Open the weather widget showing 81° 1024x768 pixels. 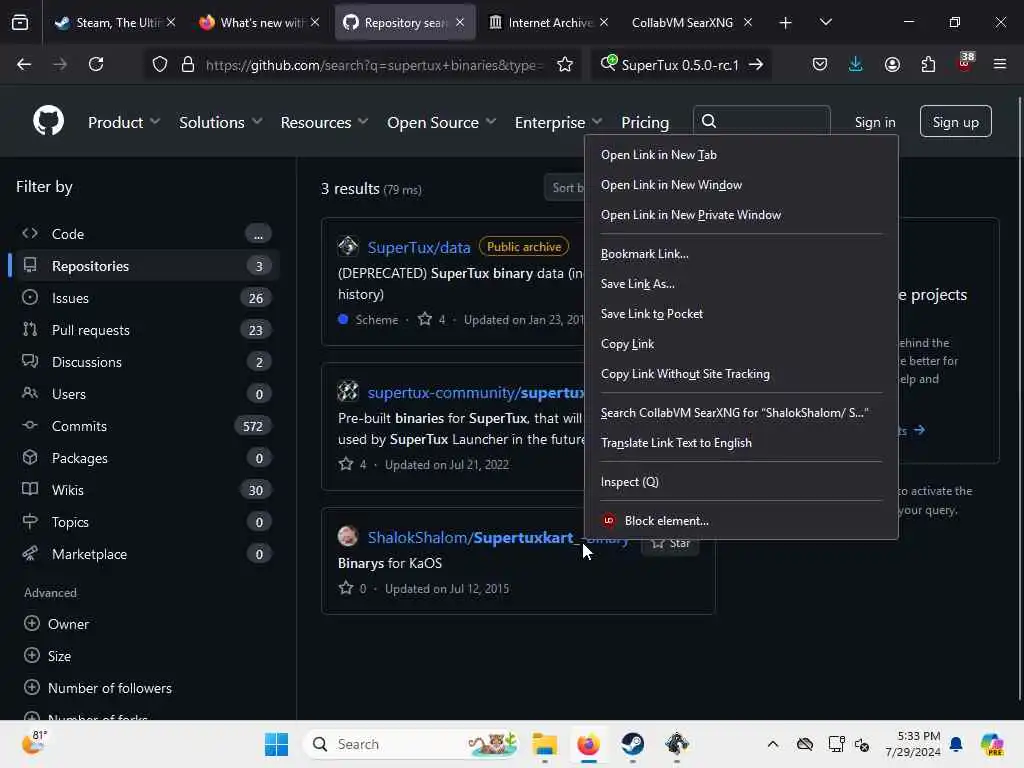tap(34, 742)
